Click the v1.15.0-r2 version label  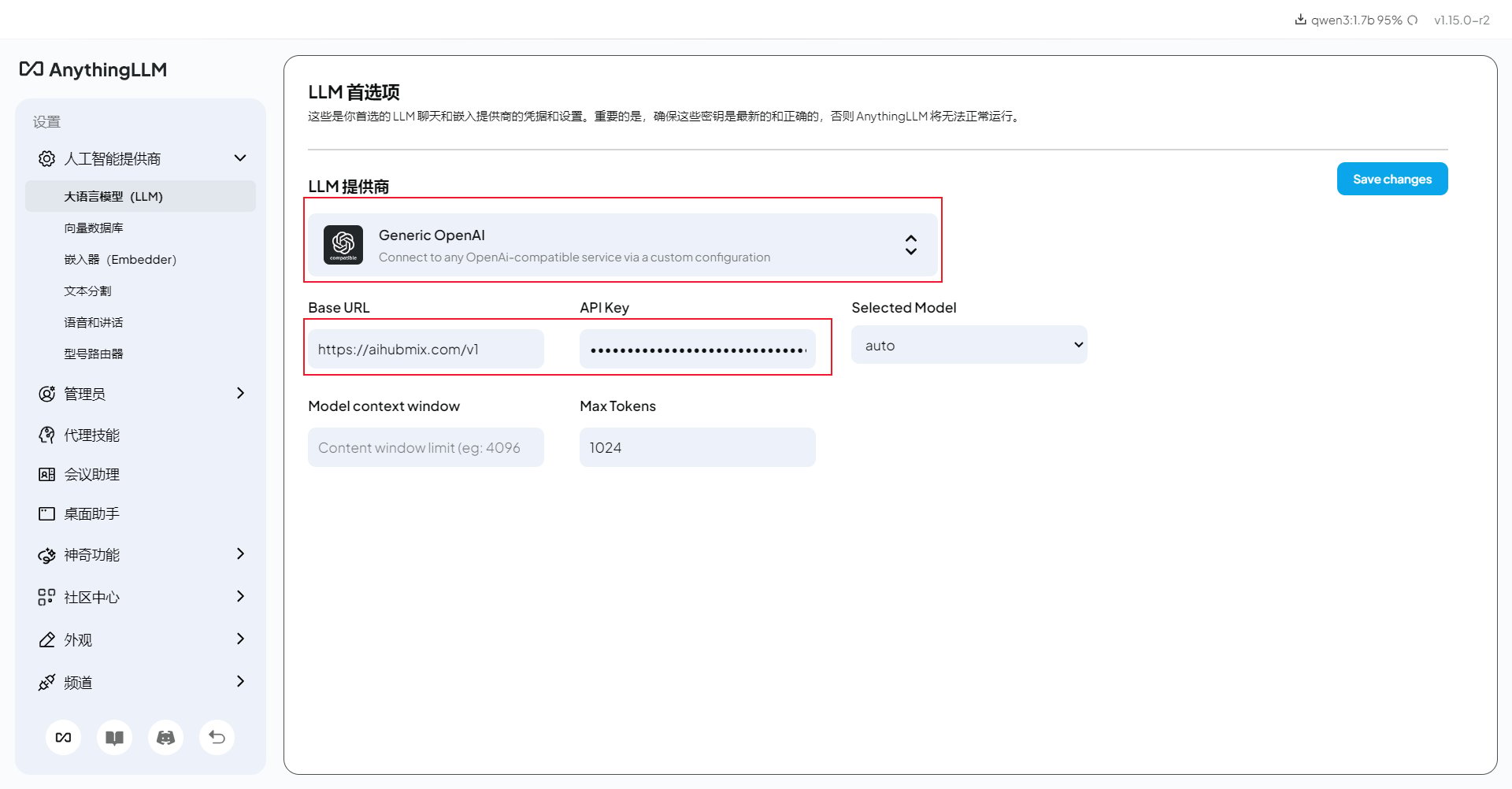(1462, 20)
